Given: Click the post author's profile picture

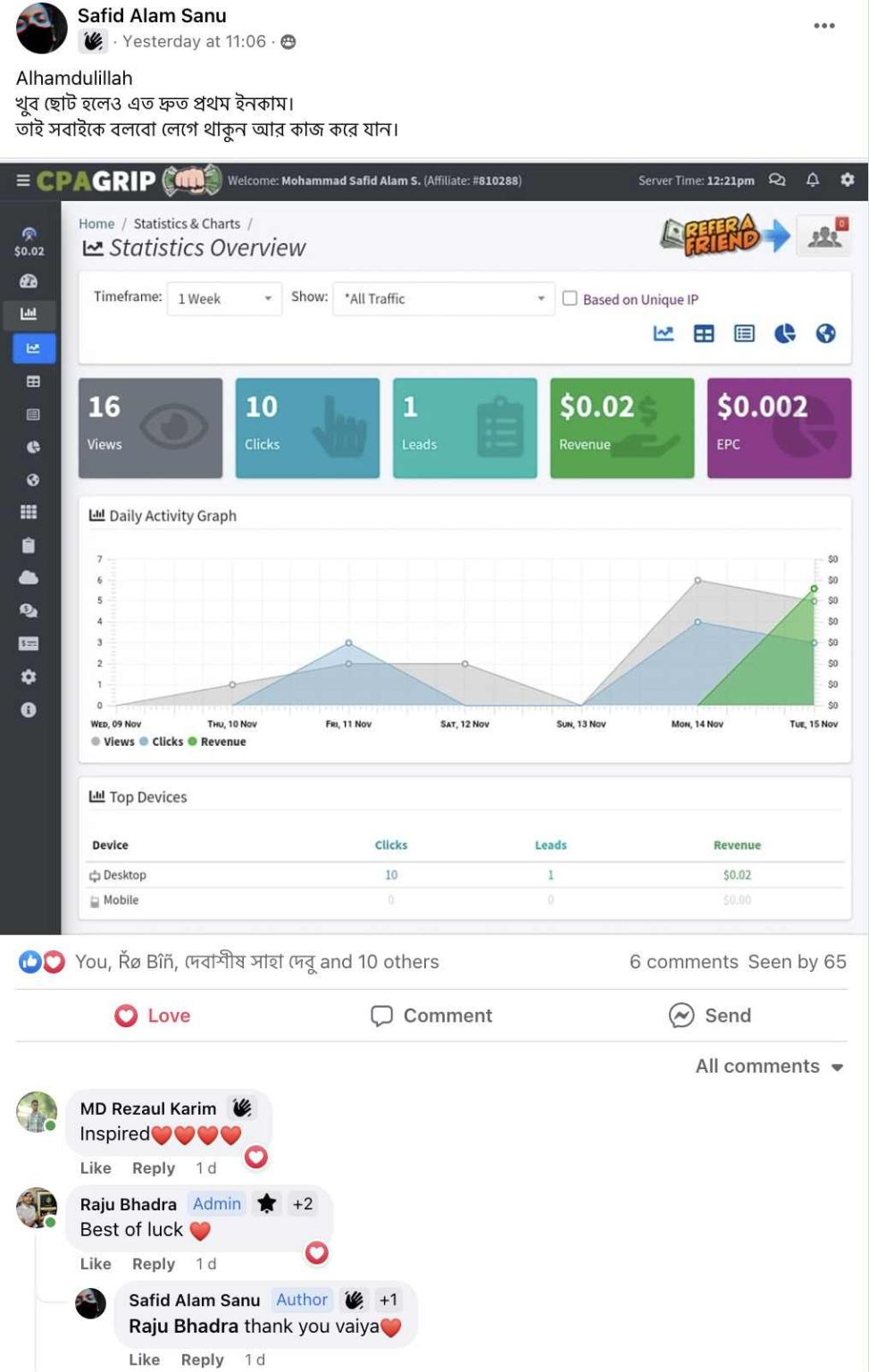Looking at the screenshot, I should 42,28.
